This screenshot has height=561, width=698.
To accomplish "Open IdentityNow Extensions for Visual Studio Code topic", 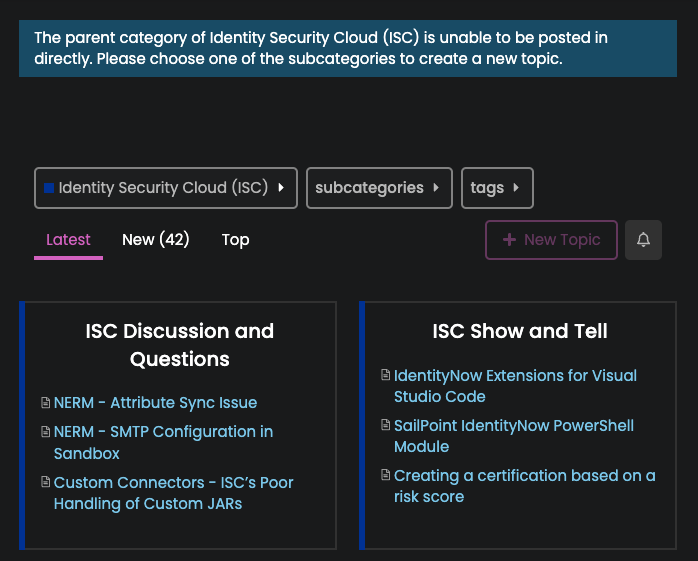I will click(x=515, y=386).
